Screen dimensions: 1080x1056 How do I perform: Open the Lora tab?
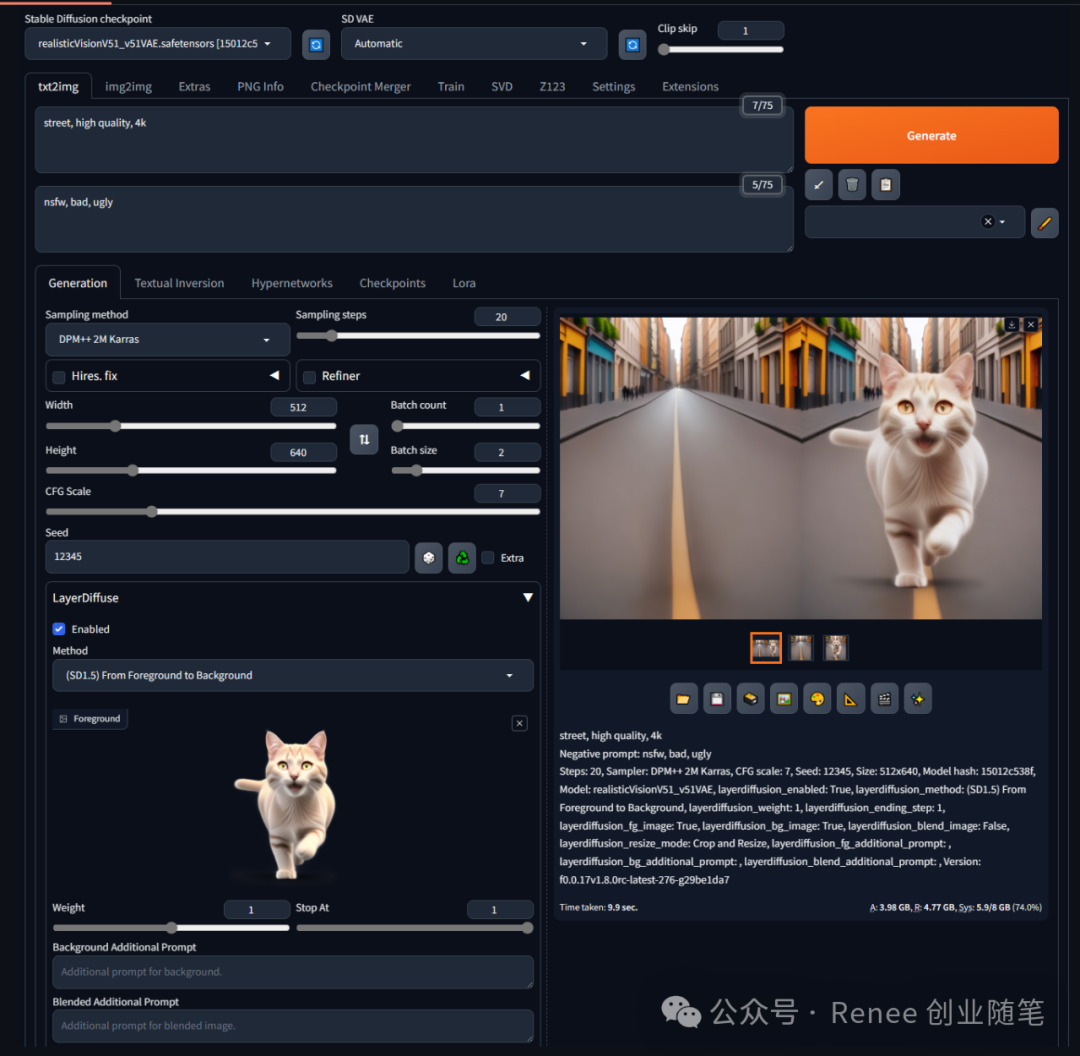click(x=464, y=283)
